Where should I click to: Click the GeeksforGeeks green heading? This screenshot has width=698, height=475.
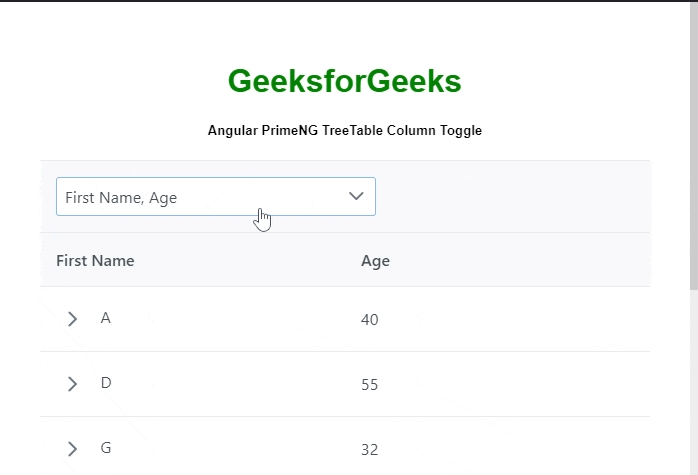344,81
